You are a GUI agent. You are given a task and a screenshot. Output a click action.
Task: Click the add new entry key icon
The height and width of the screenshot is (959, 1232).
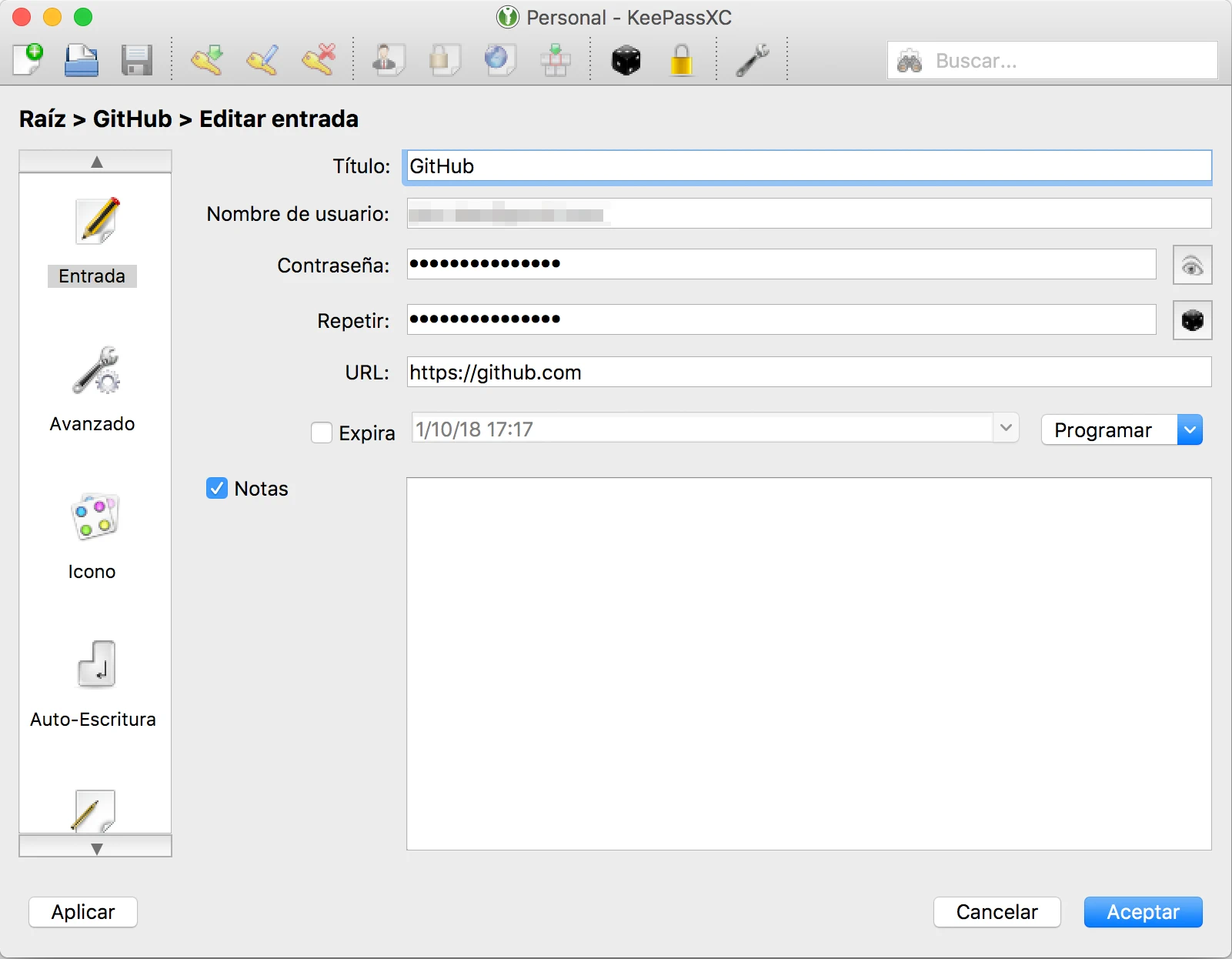pos(207,60)
